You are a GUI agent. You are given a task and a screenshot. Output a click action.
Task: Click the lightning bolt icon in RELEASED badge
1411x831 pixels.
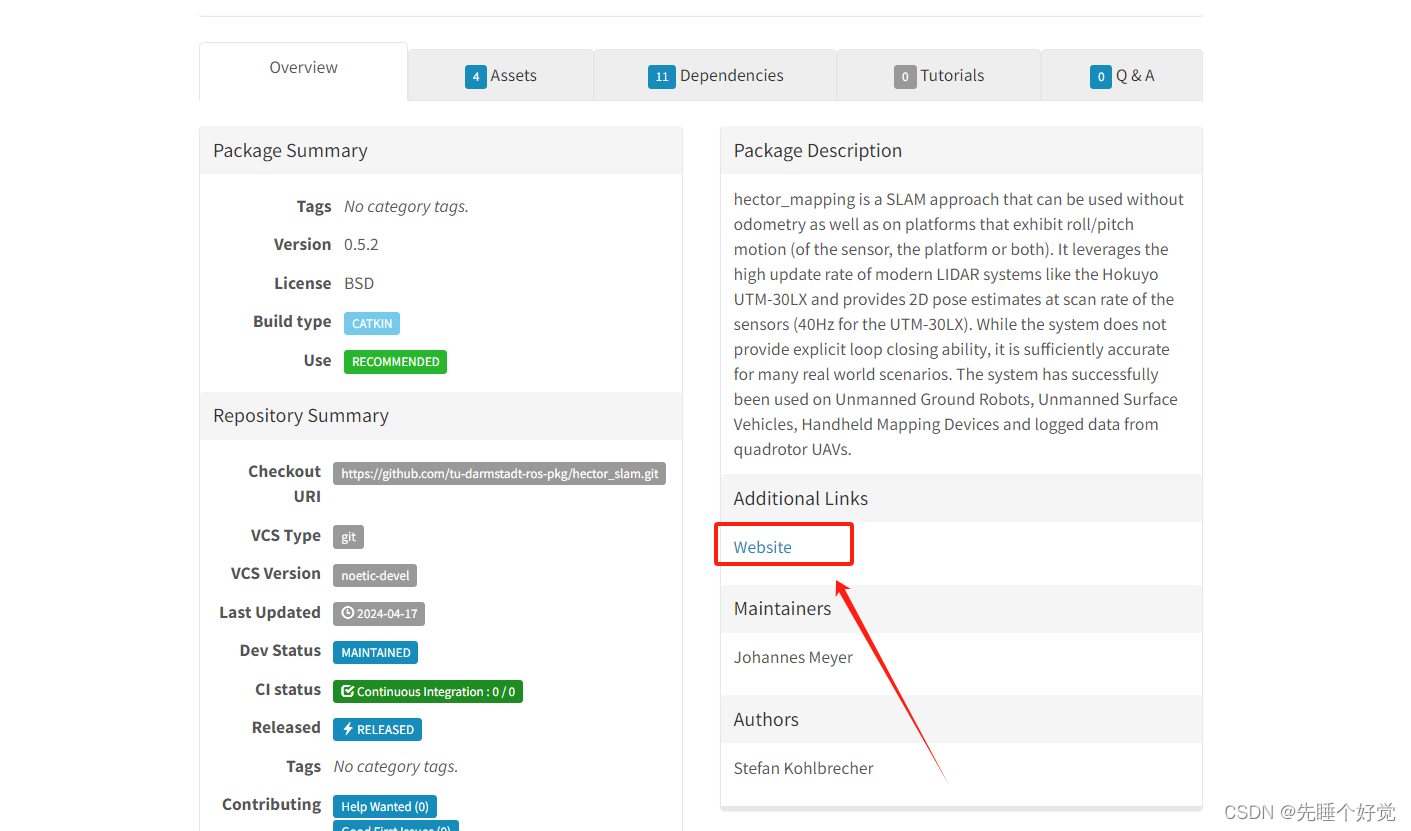tap(348, 729)
